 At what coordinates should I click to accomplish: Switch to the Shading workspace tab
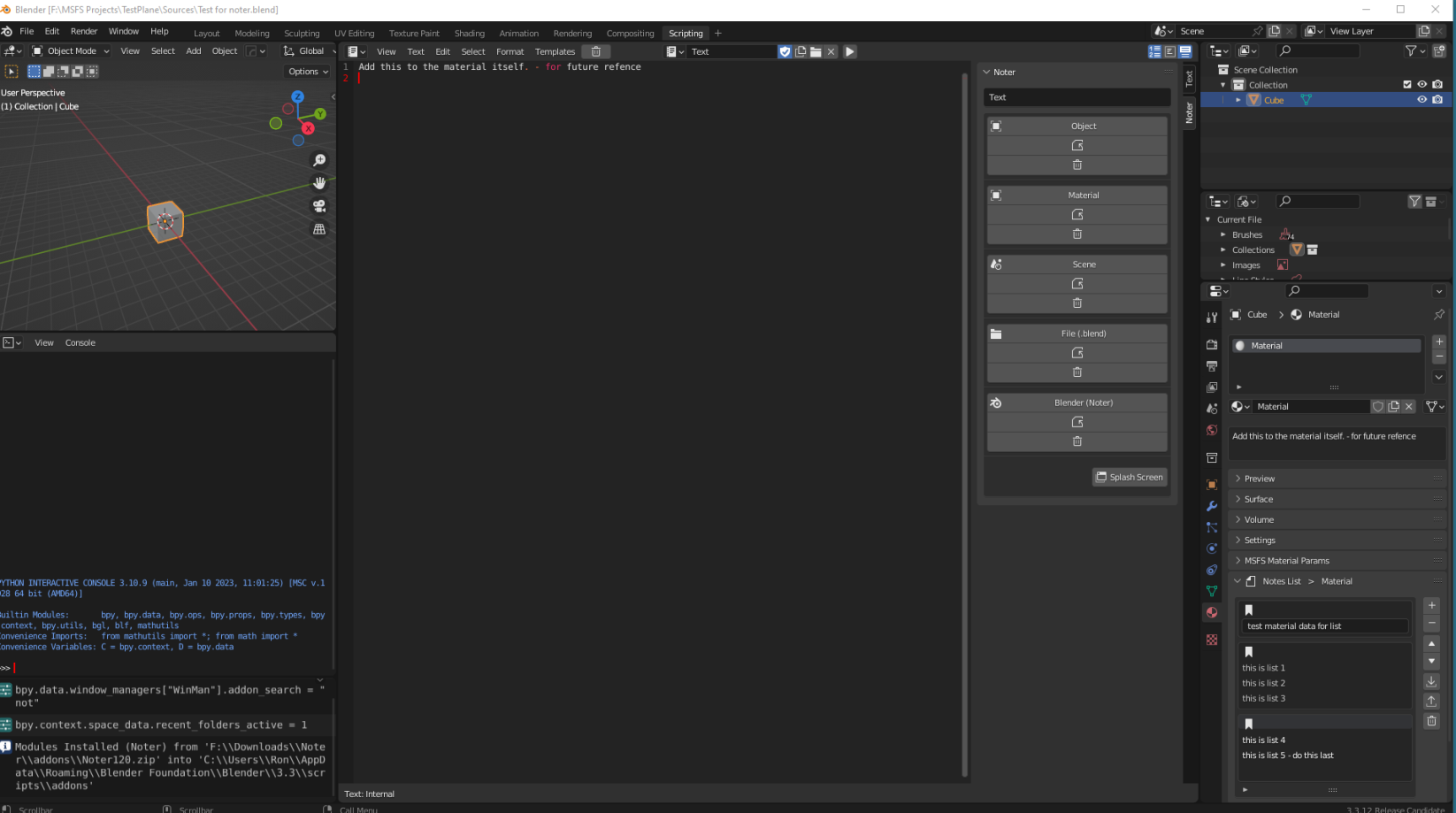point(469,34)
